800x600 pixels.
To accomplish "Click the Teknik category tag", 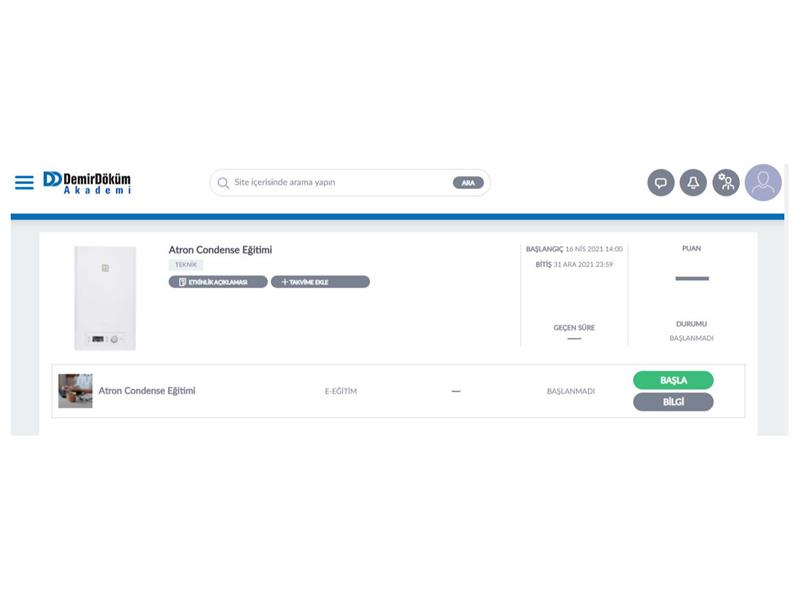I will tap(186, 265).
